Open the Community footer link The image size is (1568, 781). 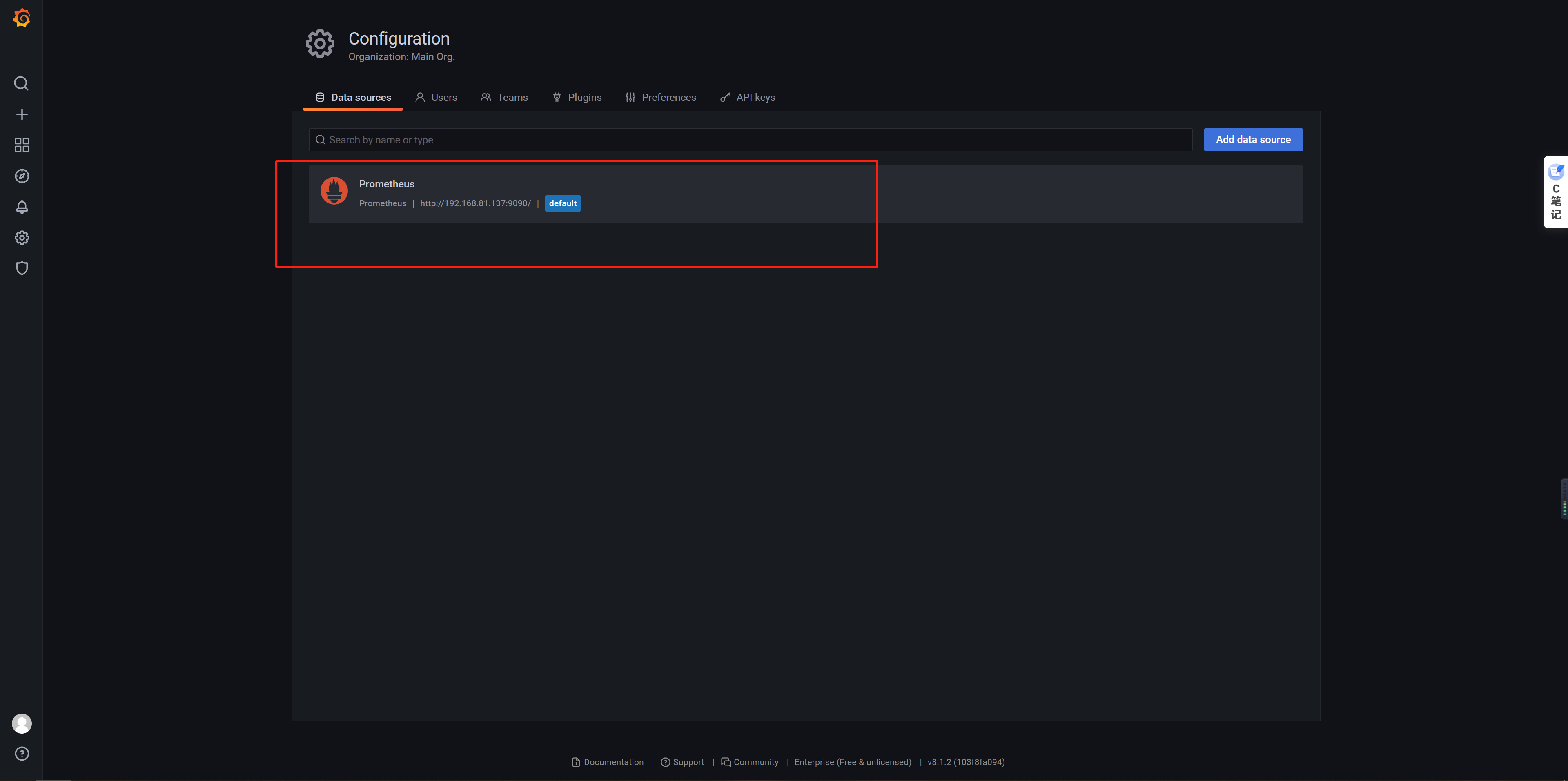click(750, 762)
